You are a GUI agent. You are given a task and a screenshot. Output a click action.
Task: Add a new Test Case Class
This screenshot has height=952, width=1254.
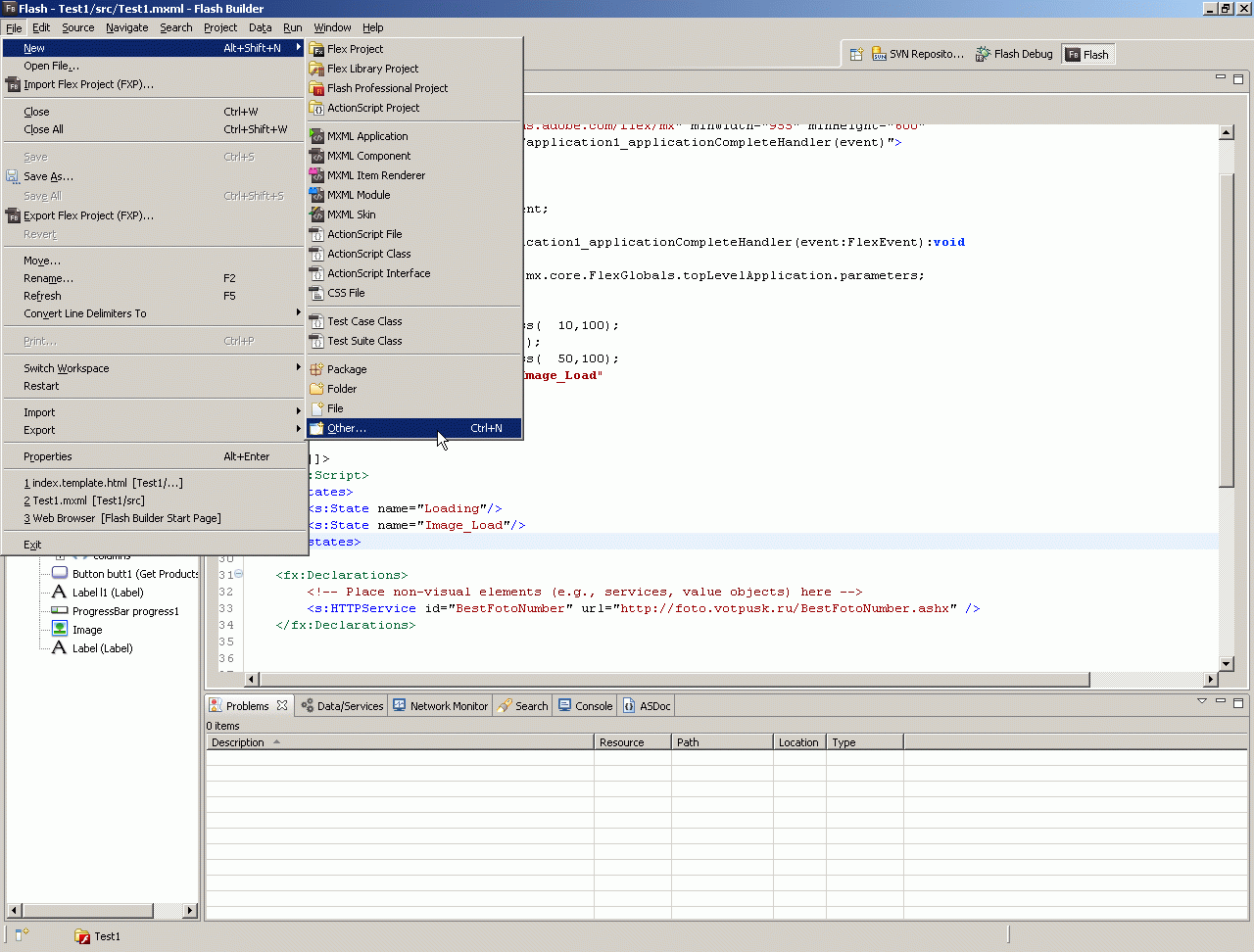(414, 321)
